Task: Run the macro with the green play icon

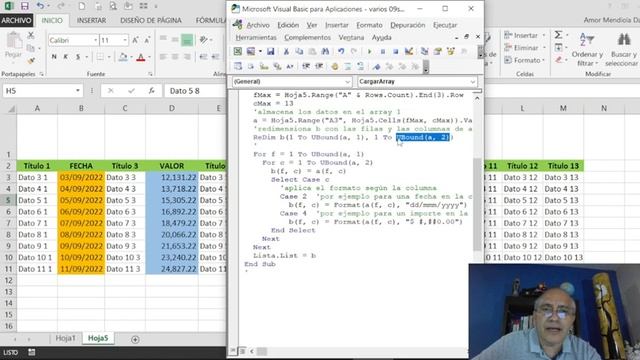Action: (369, 52)
